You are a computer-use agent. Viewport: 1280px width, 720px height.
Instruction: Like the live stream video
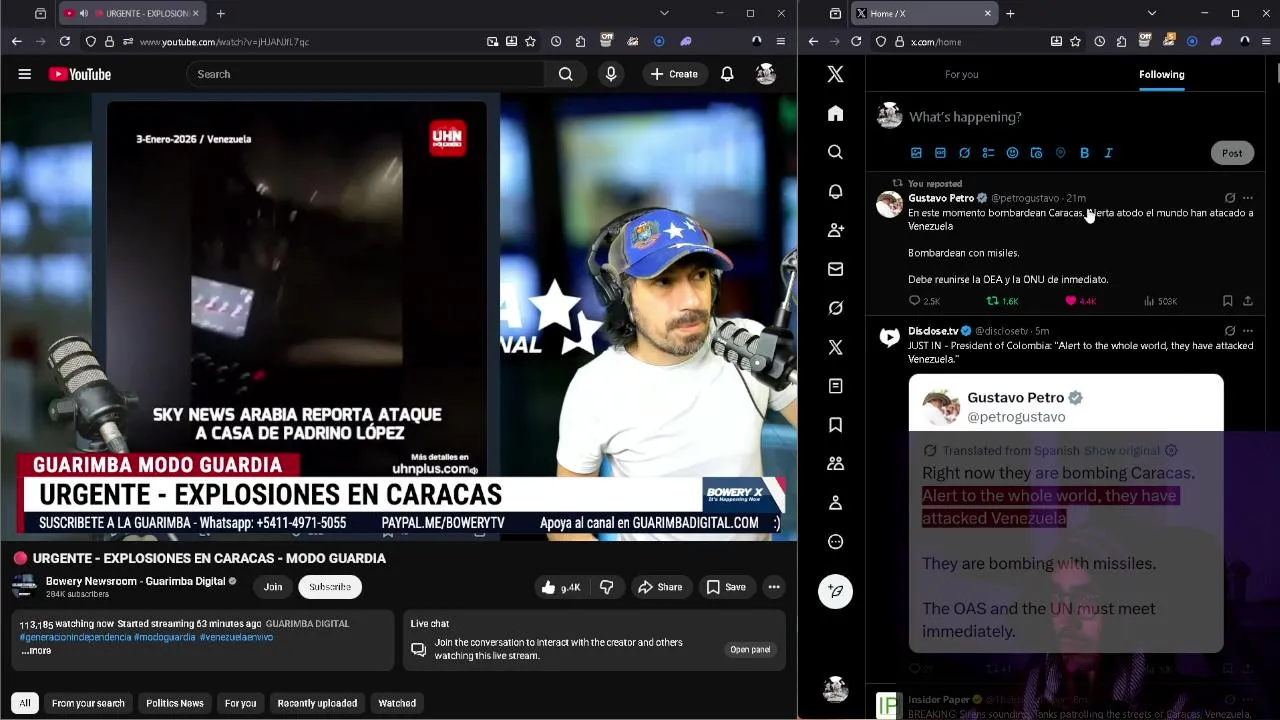[561, 587]
